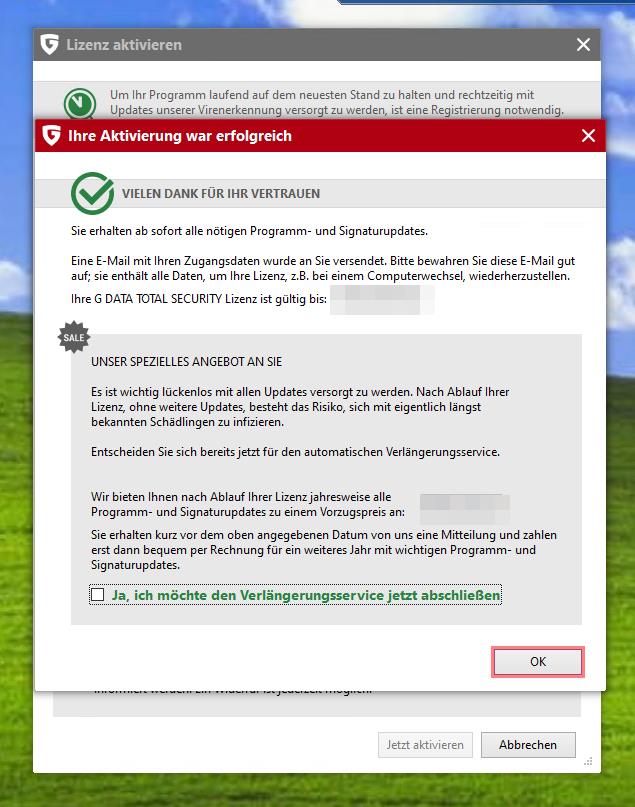Click the green Verlängerungsservice jetzt abschließen label
This screenshot has height=807, width=635.
coord(306,595)
